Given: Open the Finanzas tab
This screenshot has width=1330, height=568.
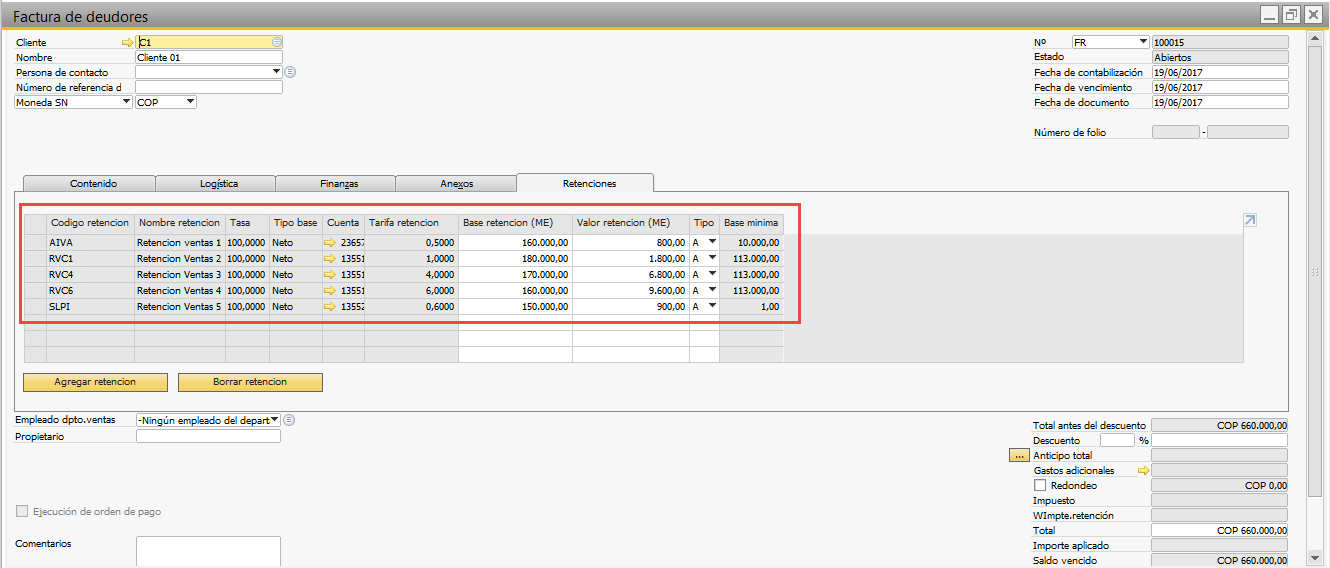Looking at the screenshot, I should point(339,184).
